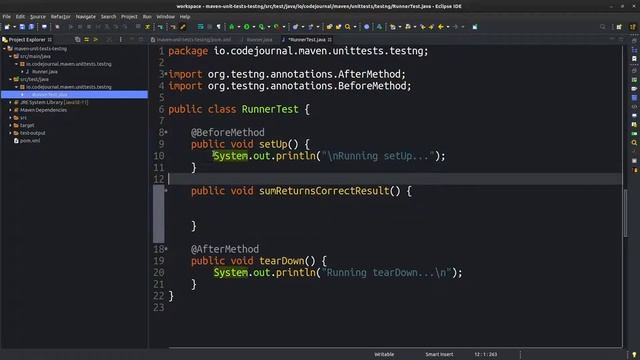Expand the test-output folder node
Viewport: 640px width, 360px height.
click(11, 133)
